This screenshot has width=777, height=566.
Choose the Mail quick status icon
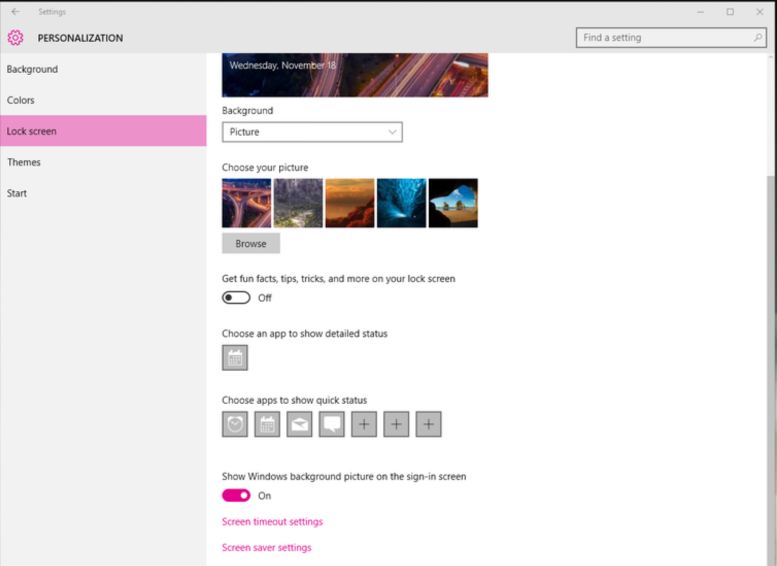point(299,424)
